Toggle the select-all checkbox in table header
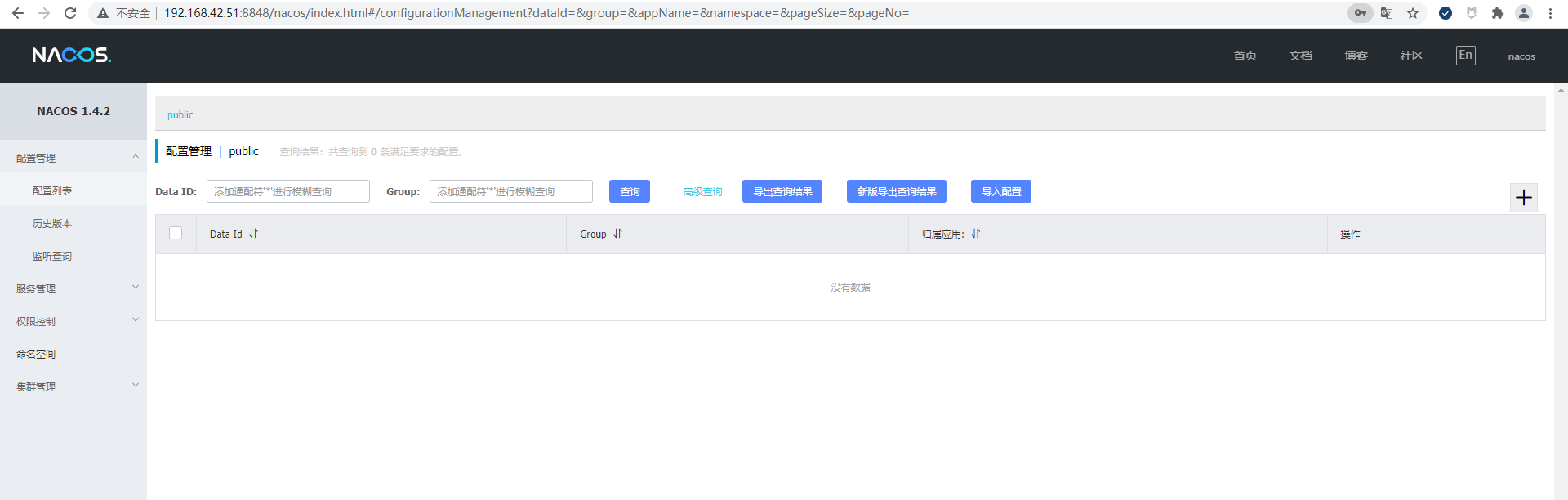Viewport: 1568px width, 500px height. tap(176, 233)
